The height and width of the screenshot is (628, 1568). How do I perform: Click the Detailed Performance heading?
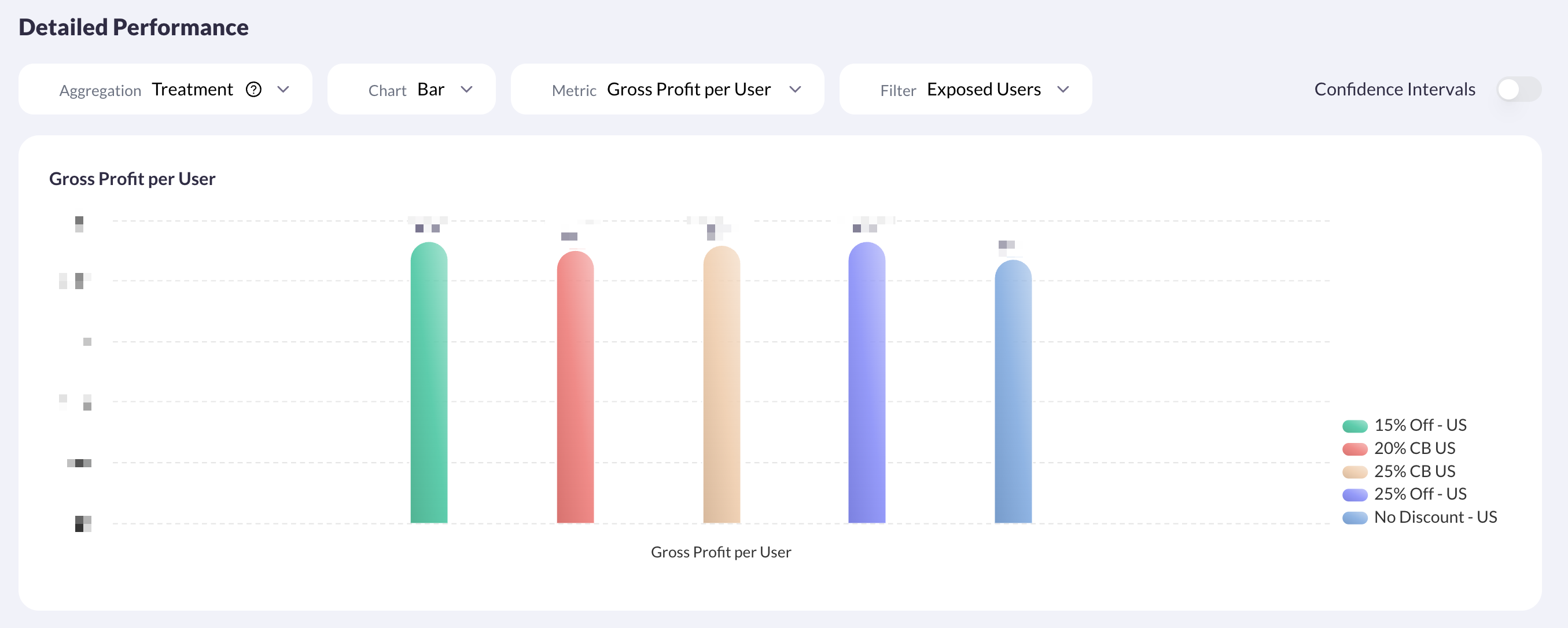tap(133, 27)
